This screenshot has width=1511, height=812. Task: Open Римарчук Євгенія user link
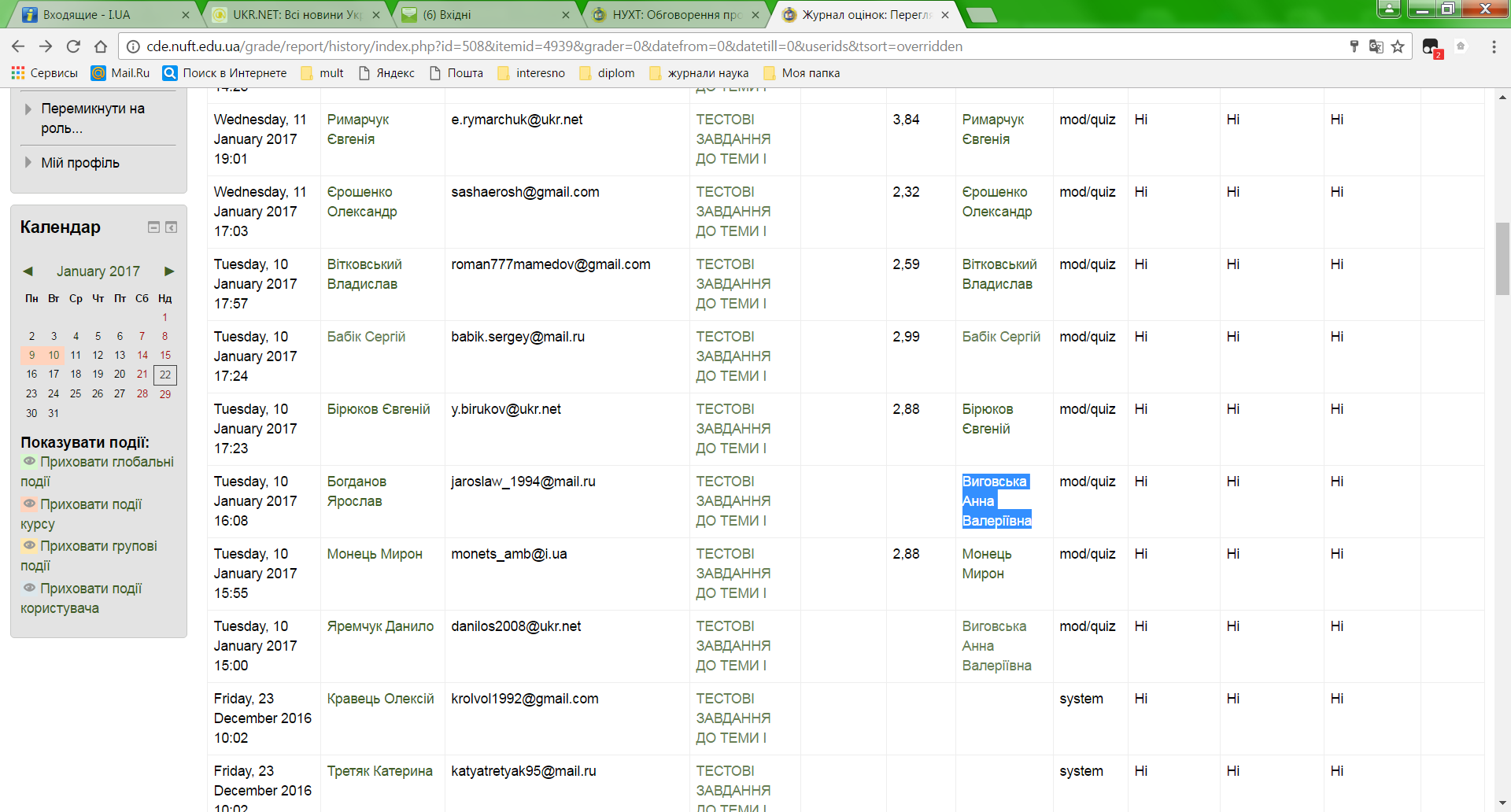357,129
